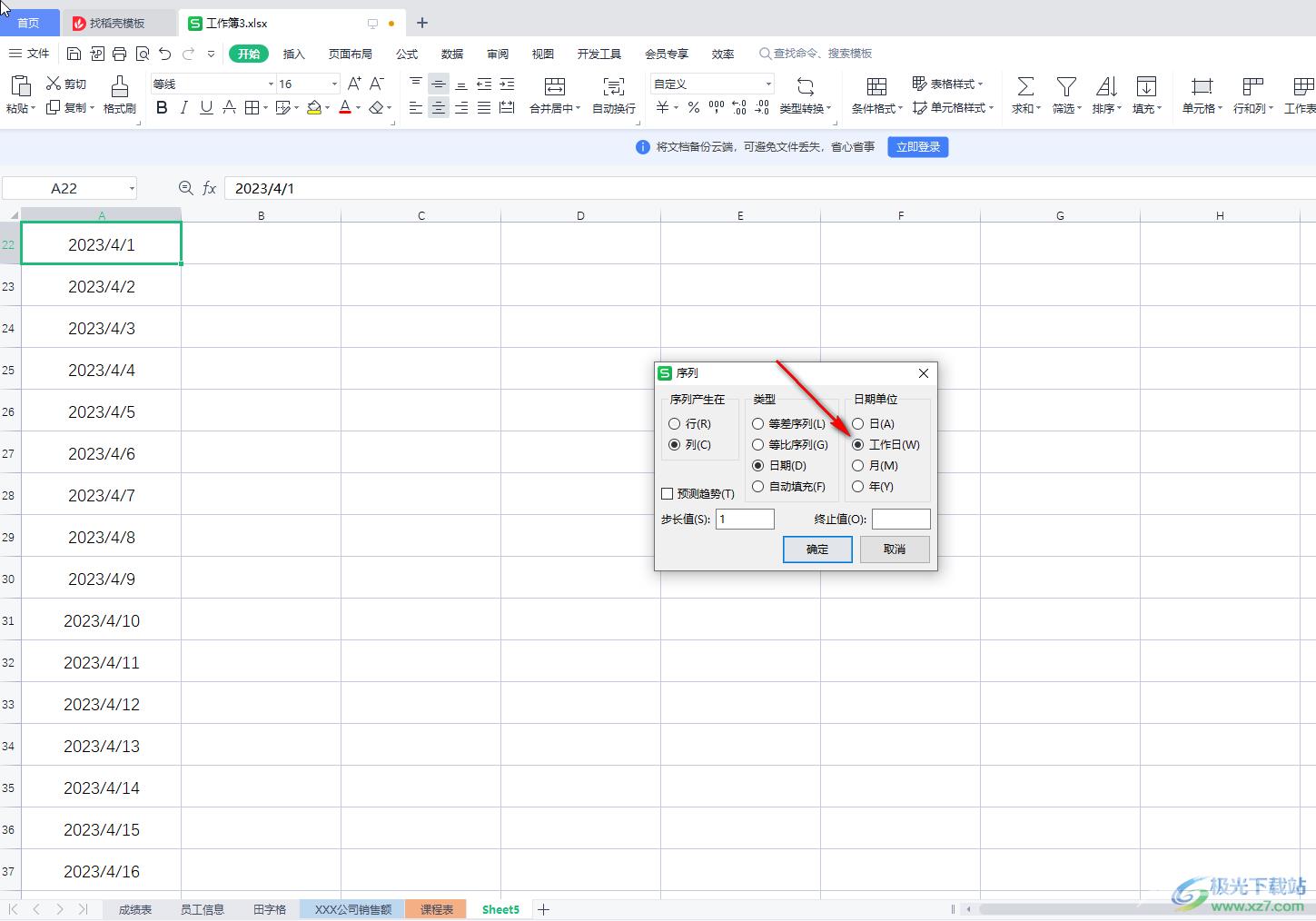
Task: Undo the last action
Action: [x=164, y=54]
